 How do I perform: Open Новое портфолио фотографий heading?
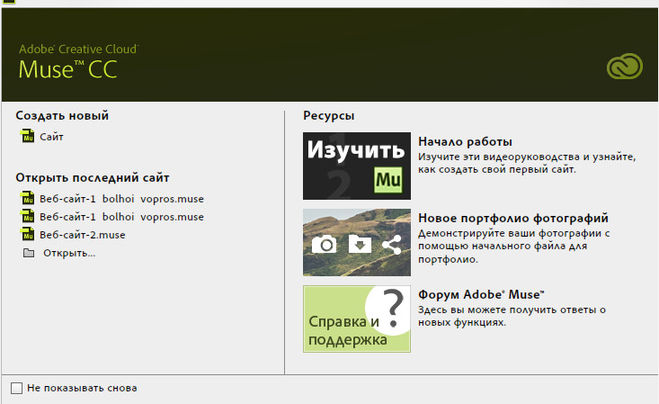point(513,218)
